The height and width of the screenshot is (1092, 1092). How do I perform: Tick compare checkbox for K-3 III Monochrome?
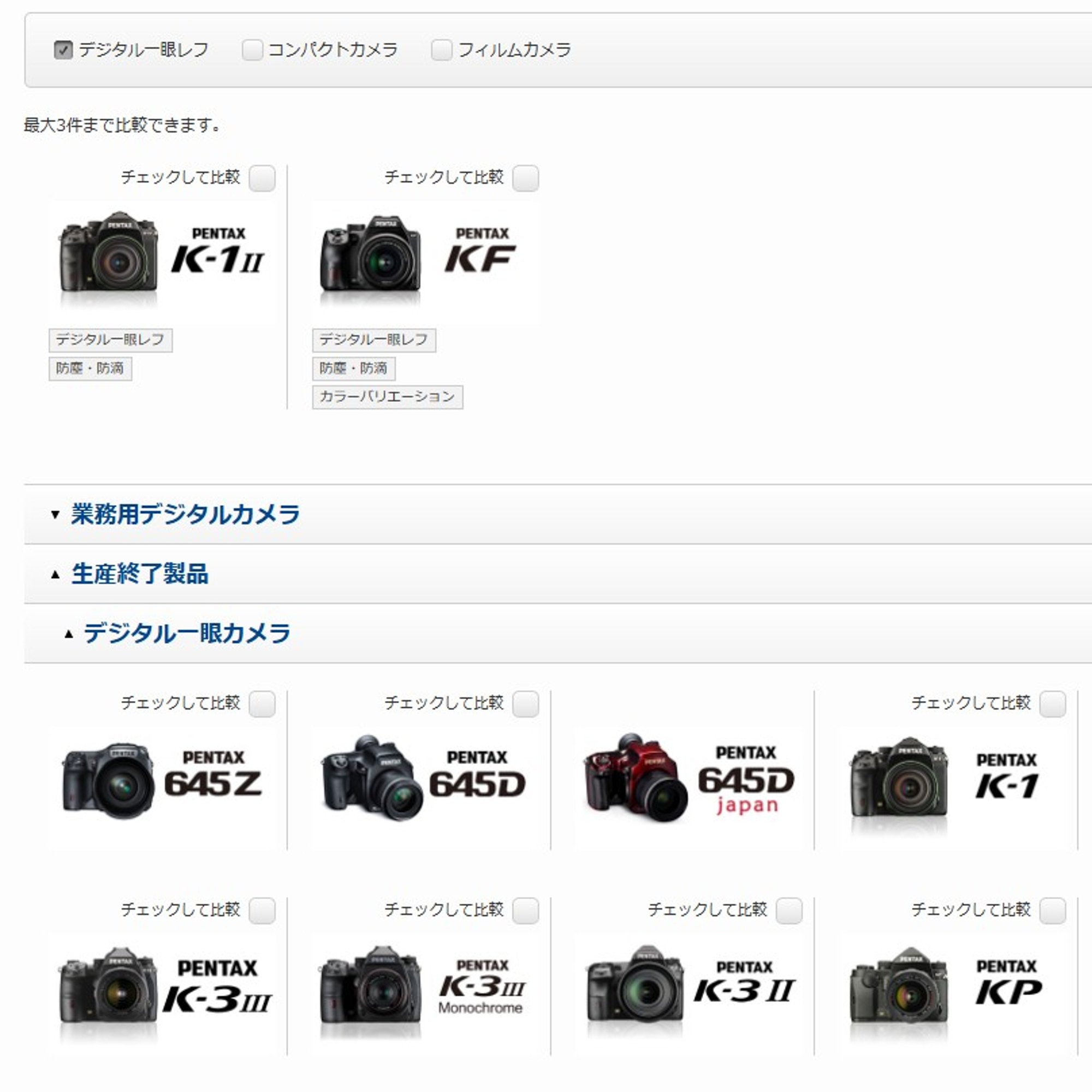click(526, 911)
